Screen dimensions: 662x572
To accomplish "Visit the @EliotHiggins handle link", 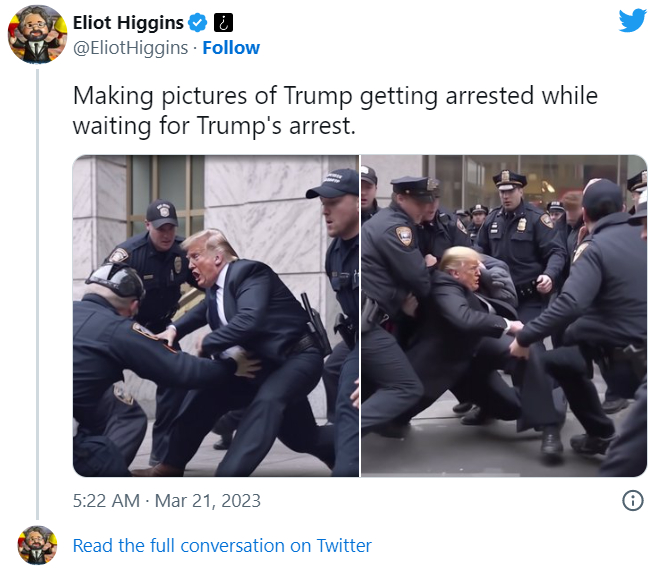I will [130, 48].
